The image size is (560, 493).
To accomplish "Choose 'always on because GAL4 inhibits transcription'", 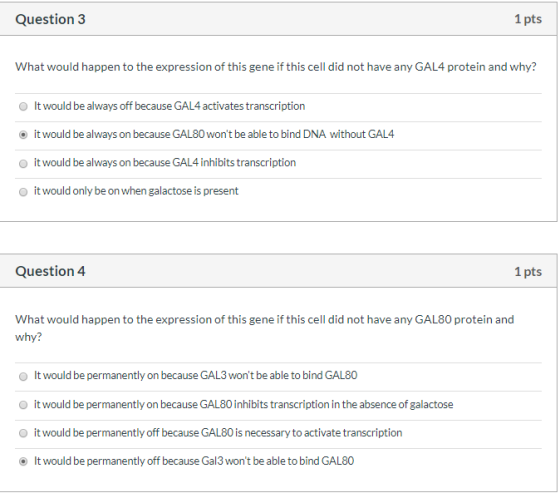I will pyautogui.click(x=23, y=163).
